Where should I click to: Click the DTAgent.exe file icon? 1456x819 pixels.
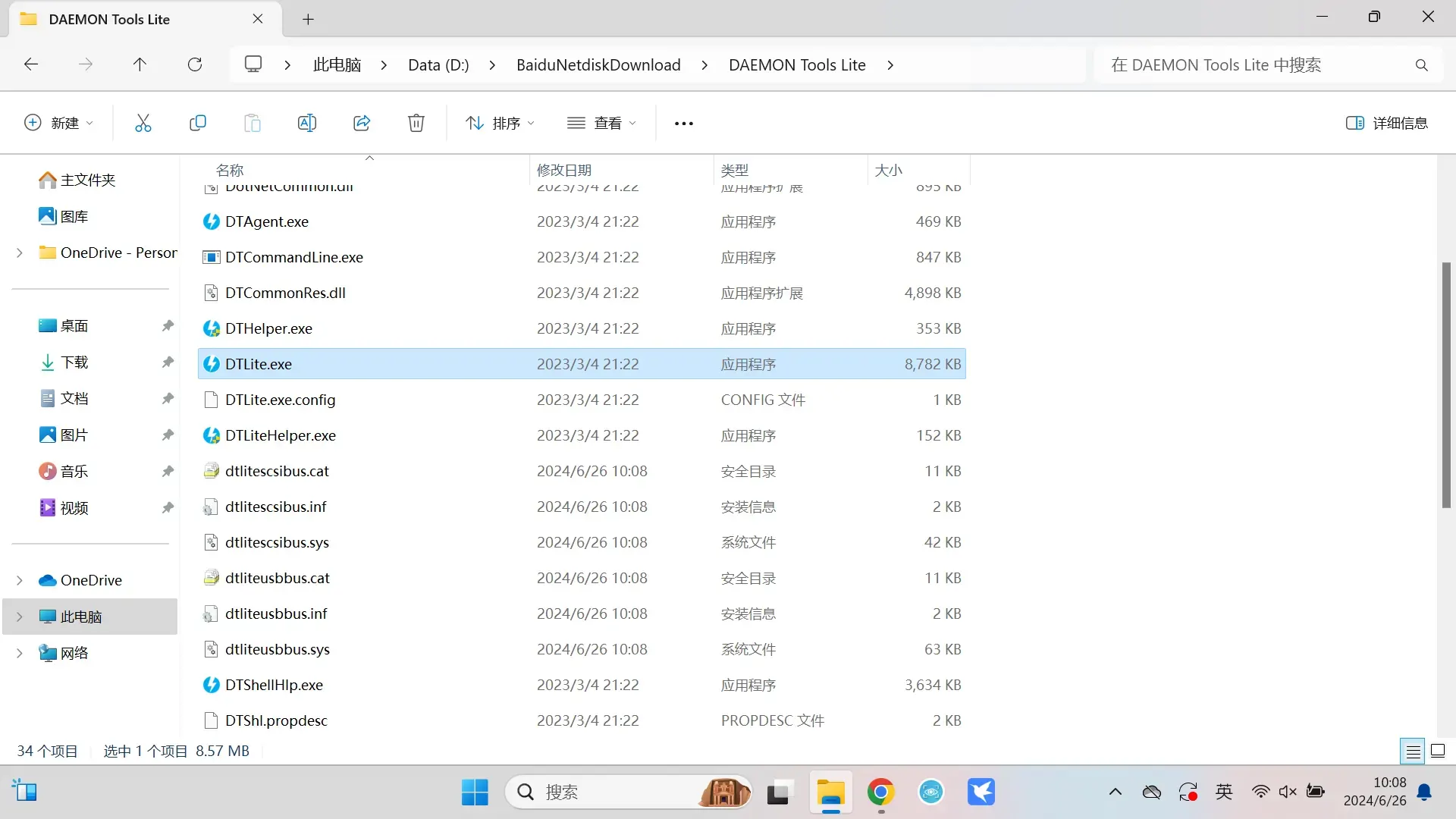coord(212,221)
